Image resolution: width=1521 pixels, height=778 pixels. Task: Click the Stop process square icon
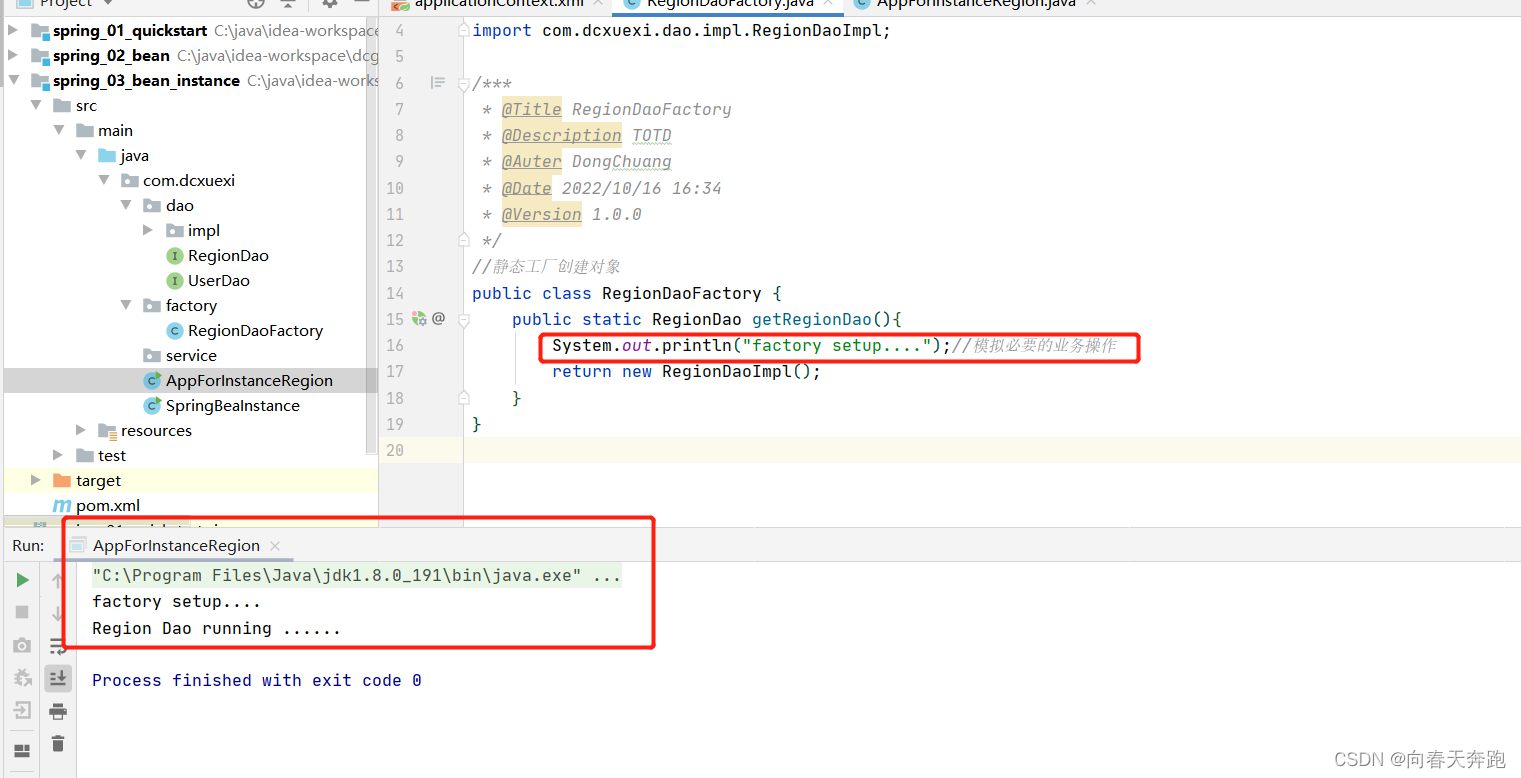tap(22, 612)
